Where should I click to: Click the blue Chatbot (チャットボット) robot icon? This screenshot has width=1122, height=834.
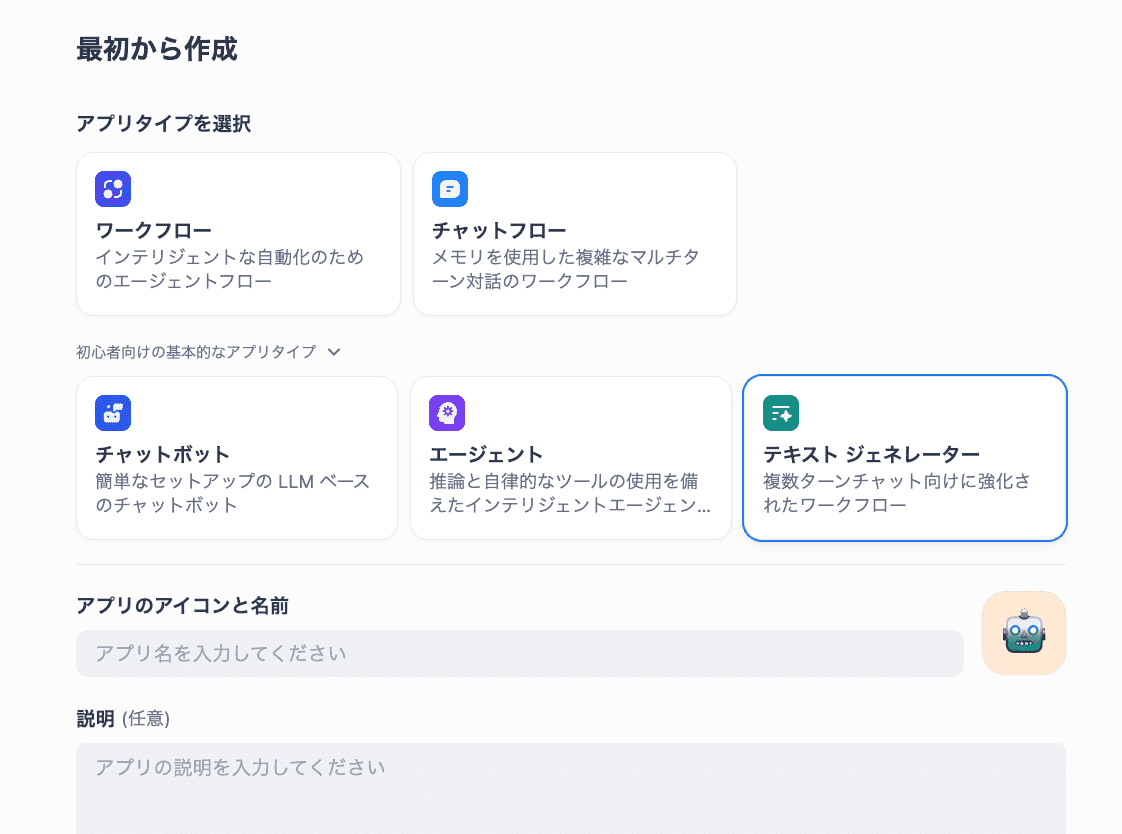click(x=113, y=413)
